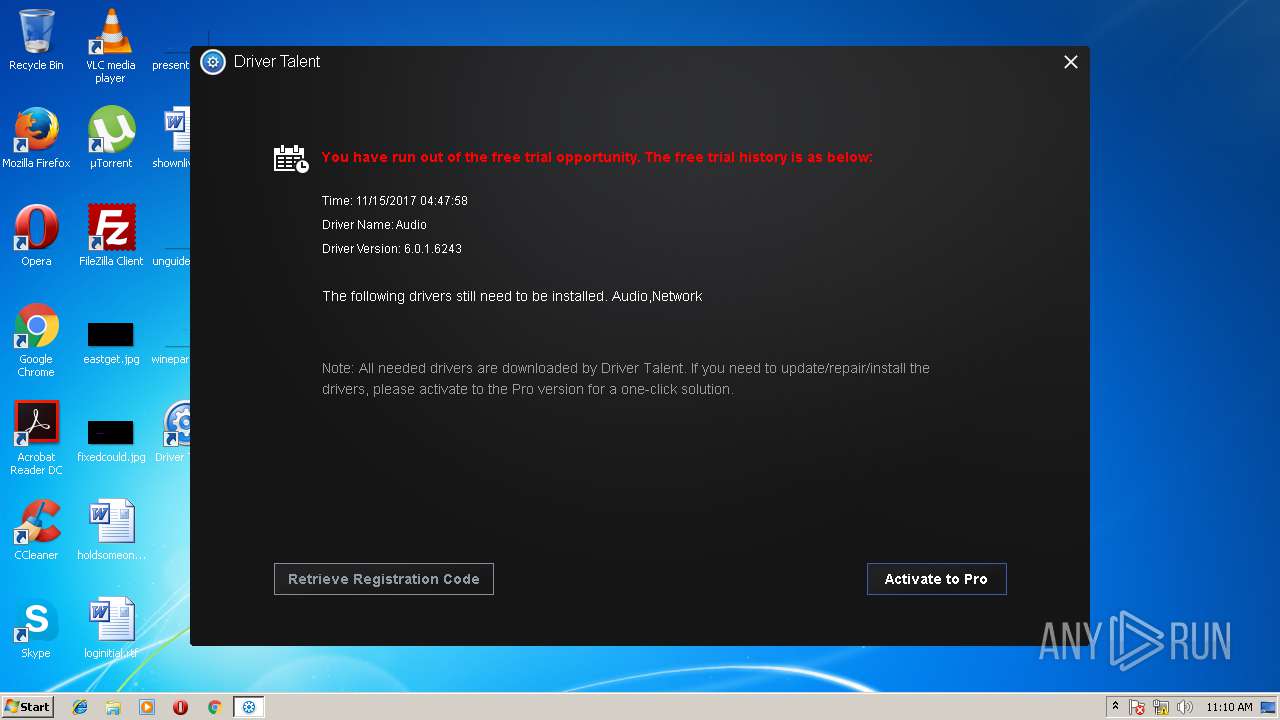Select the VLC media player shortcut
The image size is (1280, 720).
110,46
